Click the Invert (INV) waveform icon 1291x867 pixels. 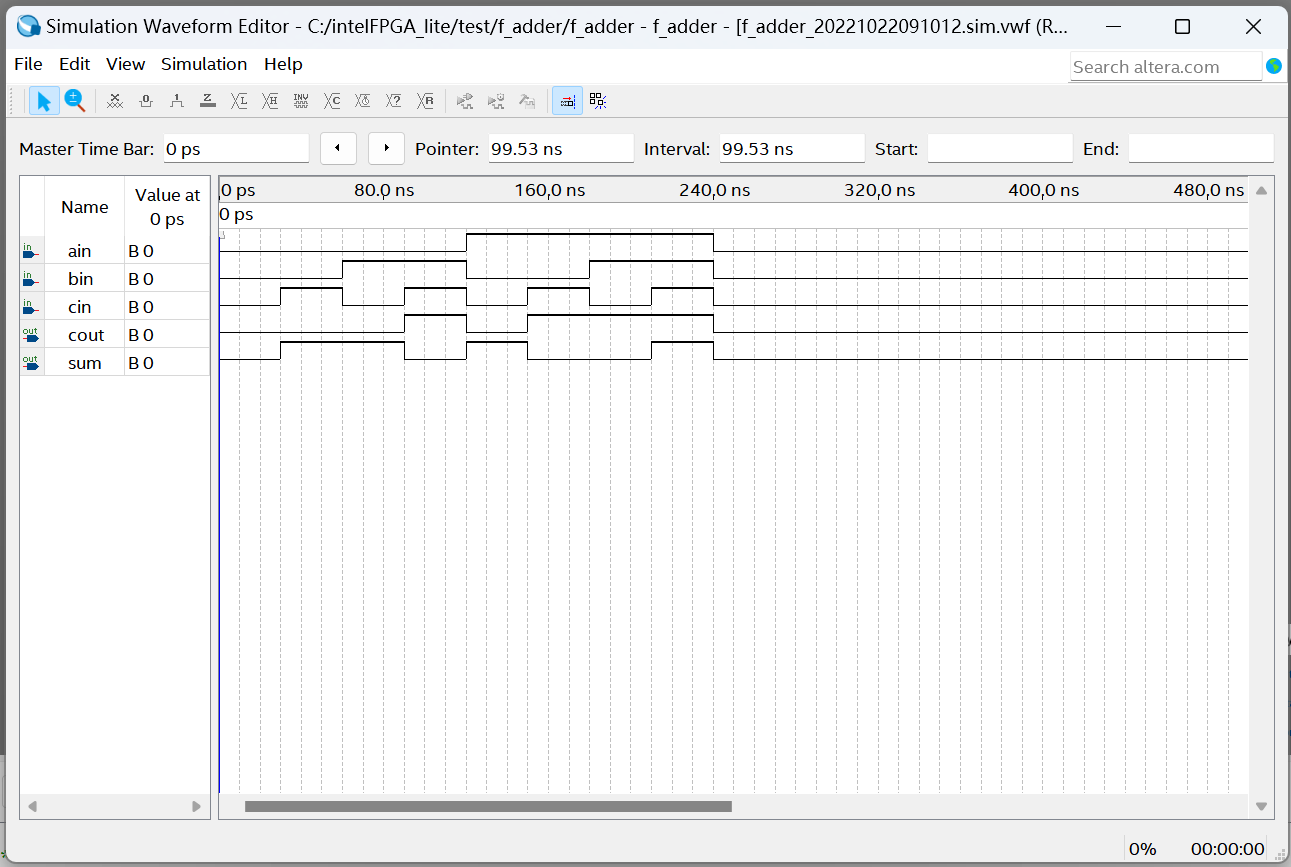click(301, 101)
